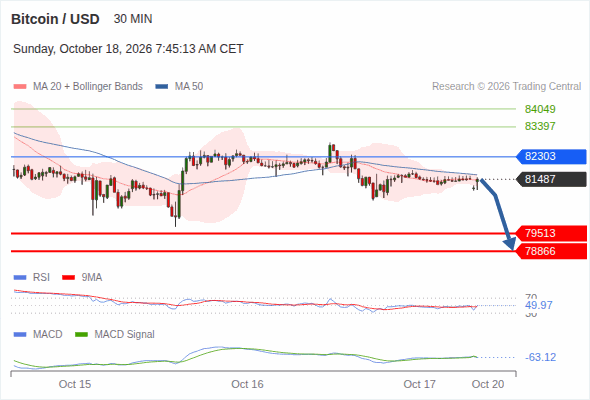The width and height of the screenshot is (590, 400).
Task: Click the MACD value -63.12
Action: tap(540, 357)
